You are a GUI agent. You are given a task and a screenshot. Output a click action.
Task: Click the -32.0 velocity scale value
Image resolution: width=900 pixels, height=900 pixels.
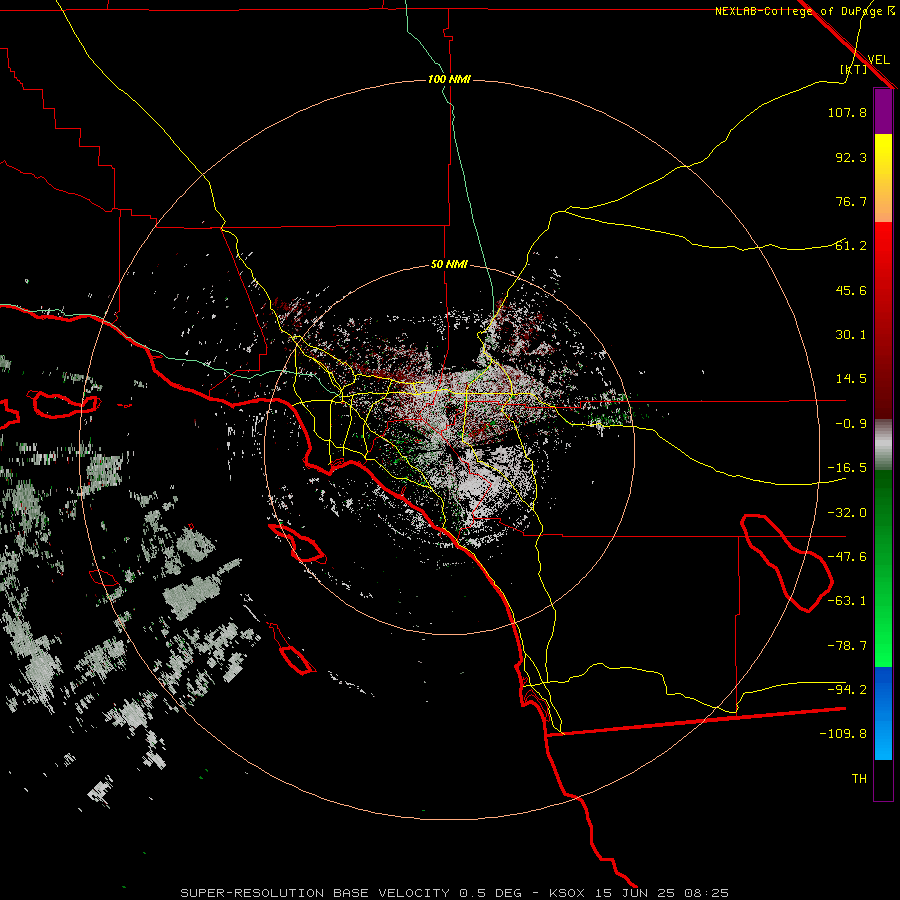(x=847, y=513)
